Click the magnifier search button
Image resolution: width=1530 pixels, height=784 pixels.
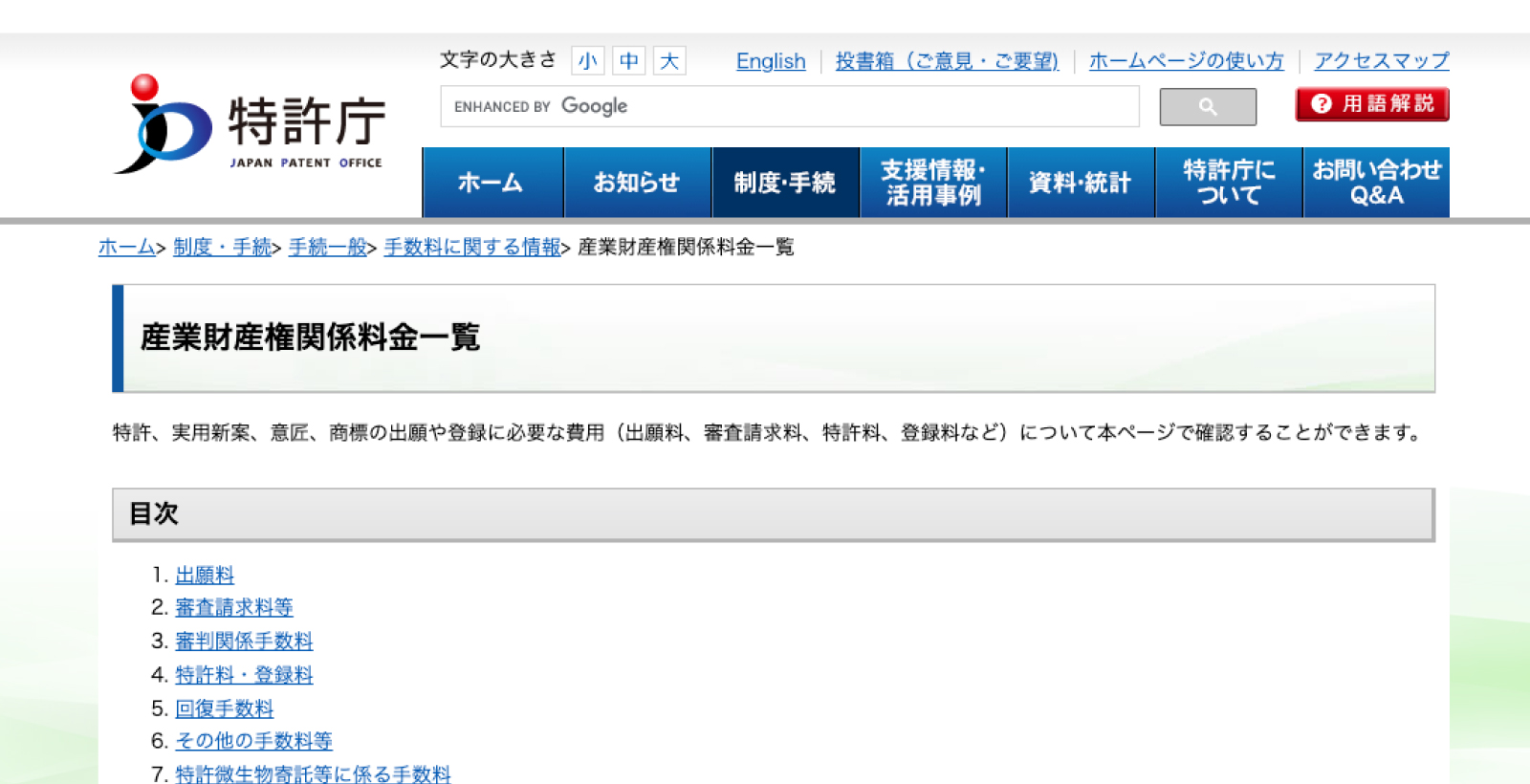pyautogui.click(x=1208, y=107)
